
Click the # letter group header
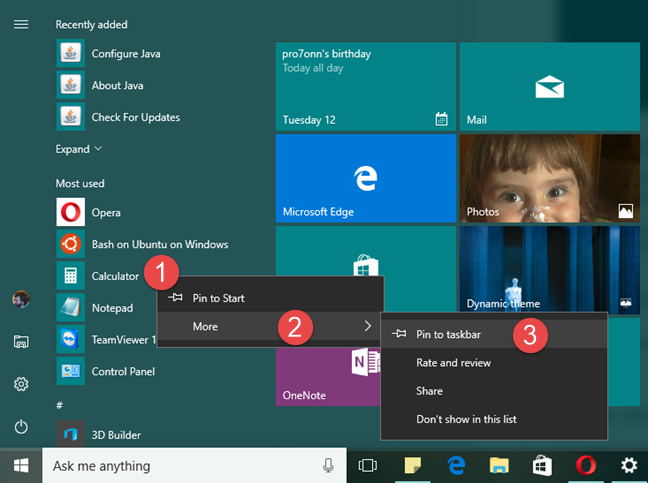[60, 405]
